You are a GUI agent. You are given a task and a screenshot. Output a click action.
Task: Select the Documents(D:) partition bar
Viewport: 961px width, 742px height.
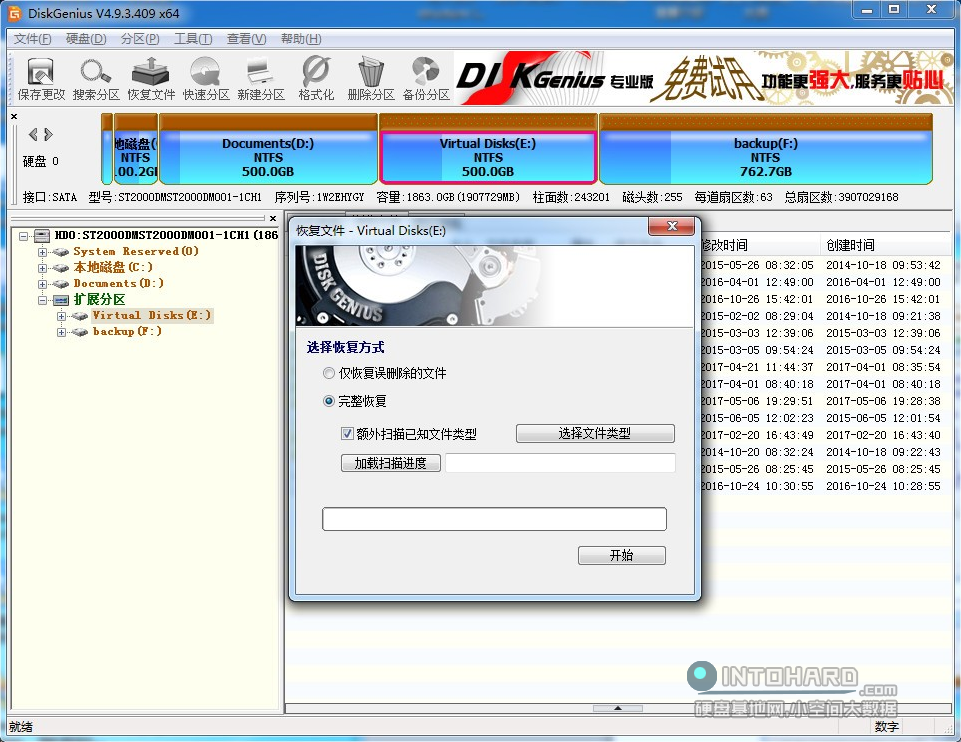[268, 157]
